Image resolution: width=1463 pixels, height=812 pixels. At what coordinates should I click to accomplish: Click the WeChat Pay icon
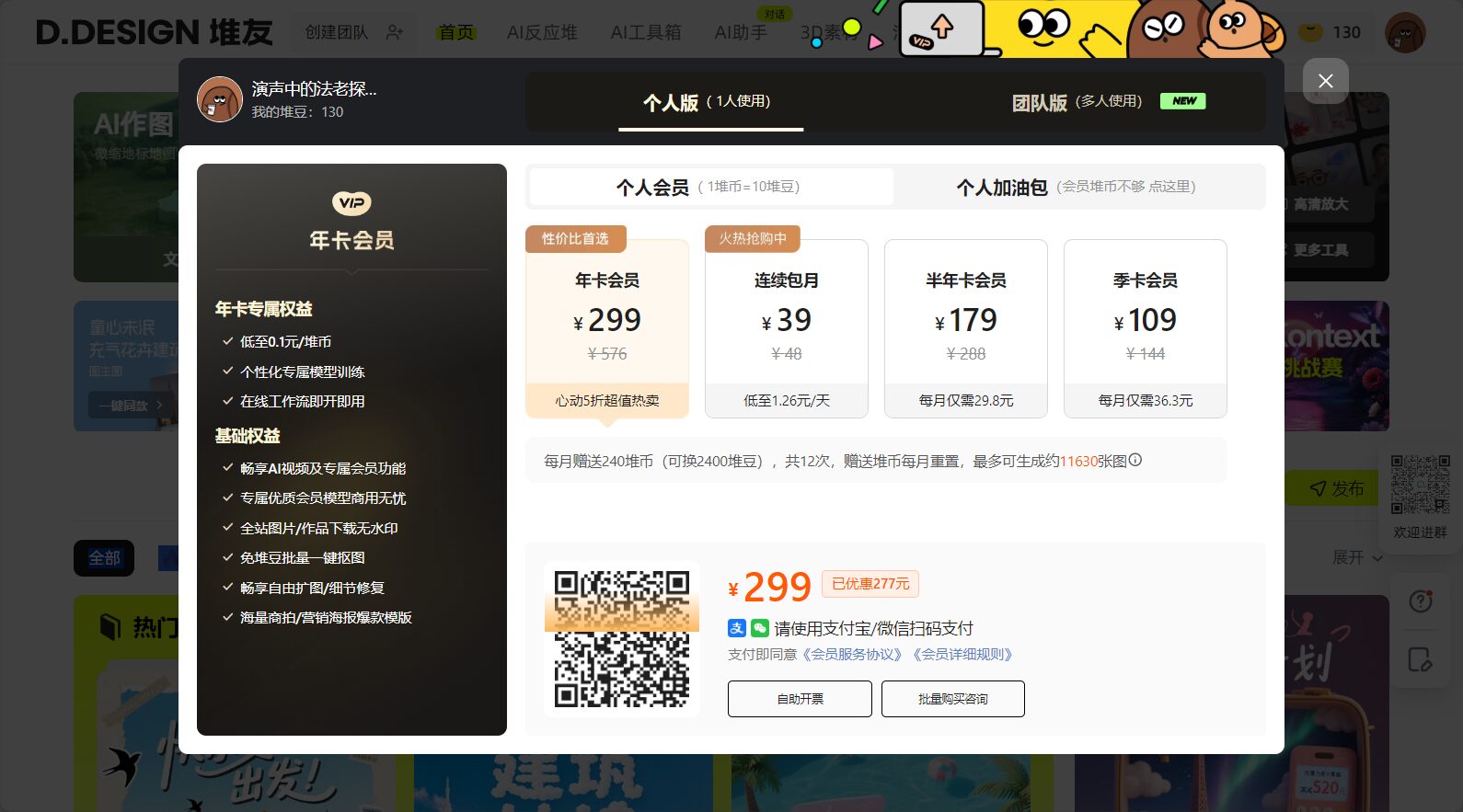760,628
